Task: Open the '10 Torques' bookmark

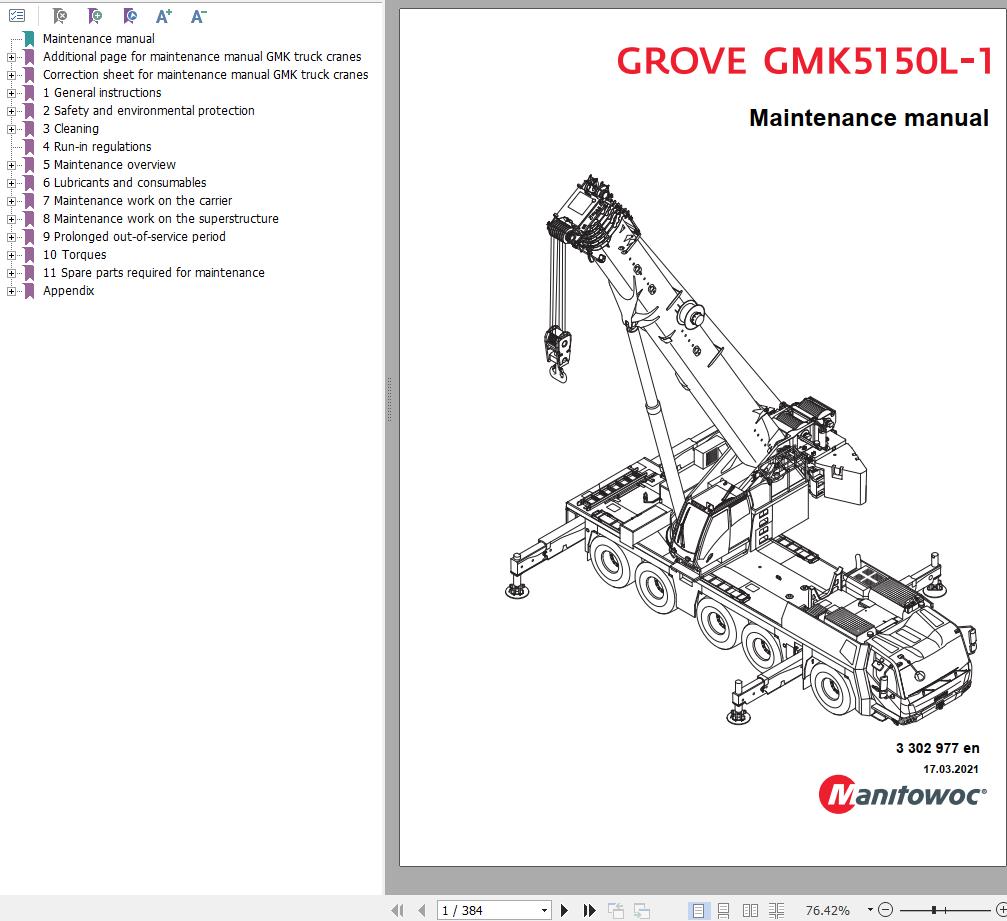Action: pos(74,255)
